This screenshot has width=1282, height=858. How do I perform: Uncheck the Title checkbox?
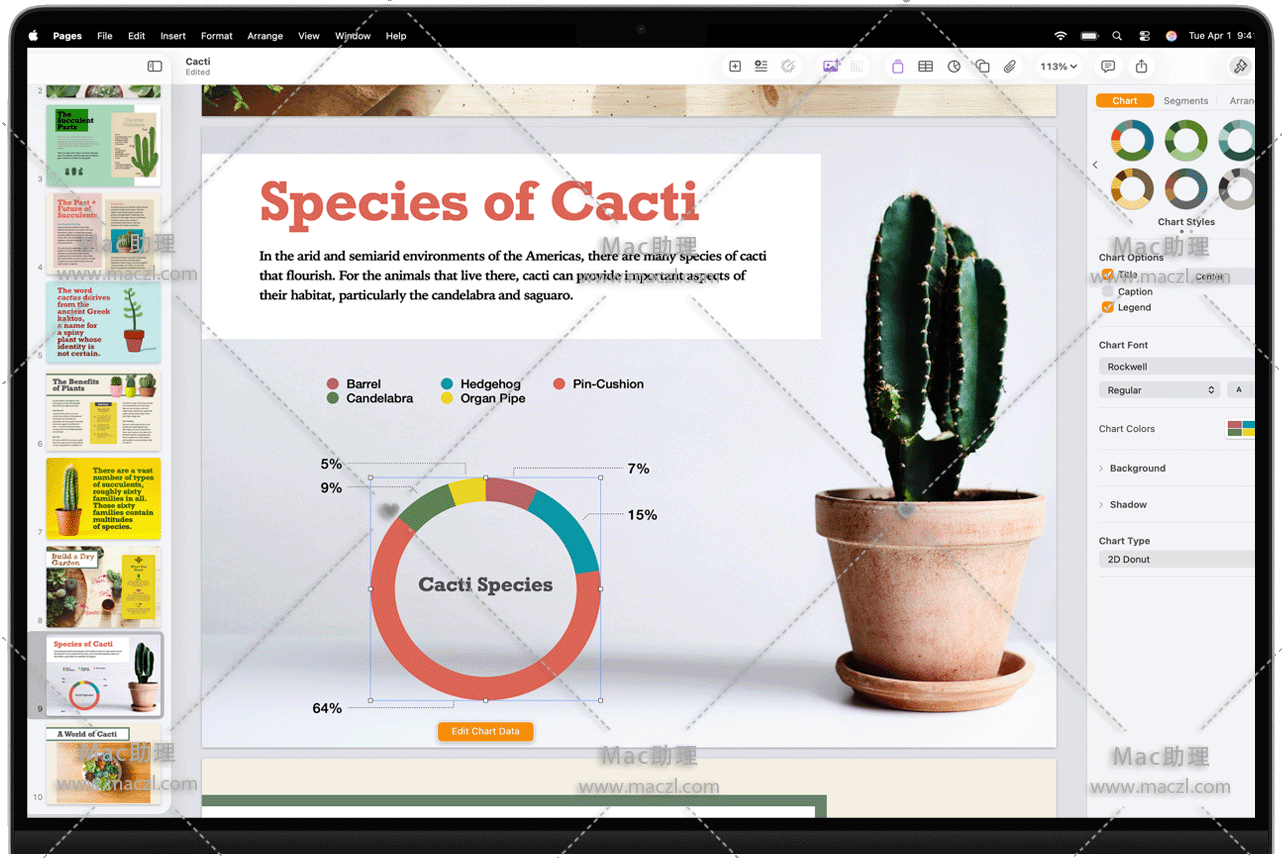click(1107, 275)
